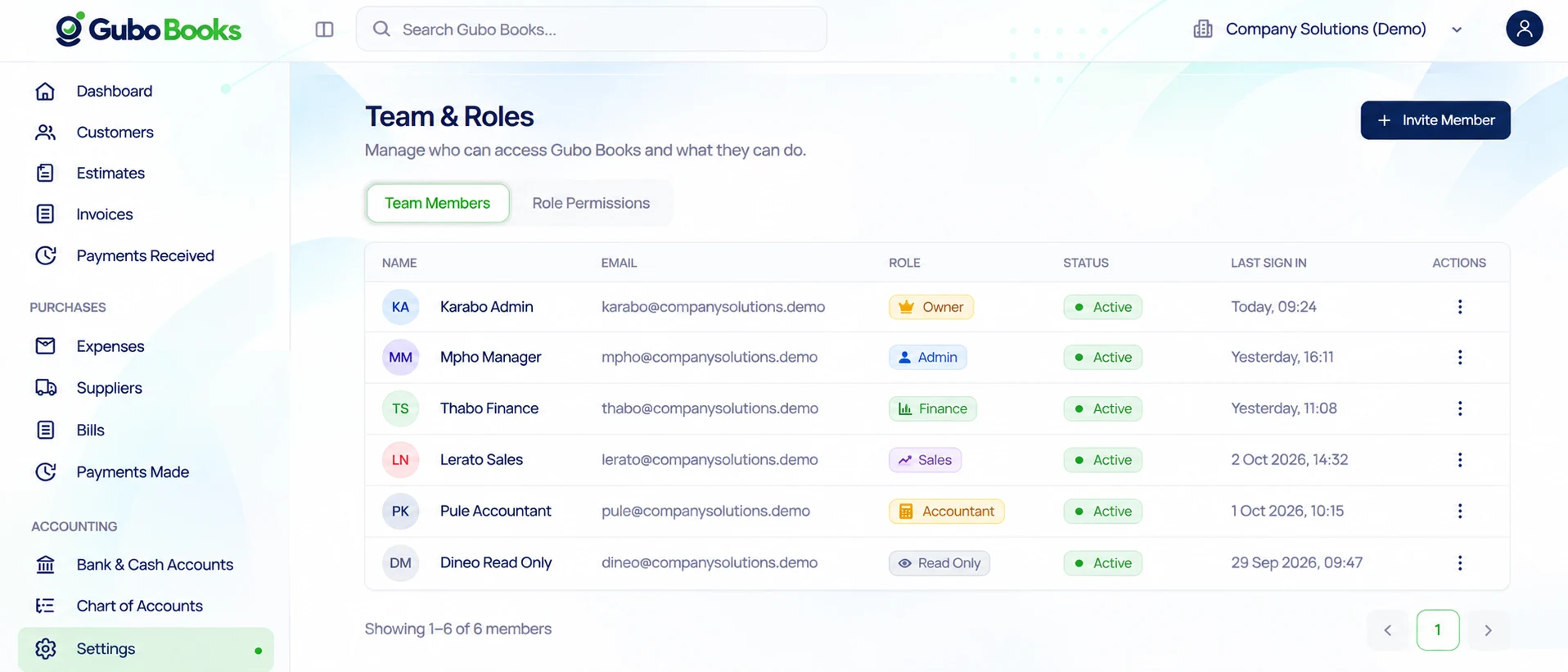Image resolution: width=1568 pixels, height=672 pixels.
Task: Open actions menu for Mpho Manager
Action: 1459,357
